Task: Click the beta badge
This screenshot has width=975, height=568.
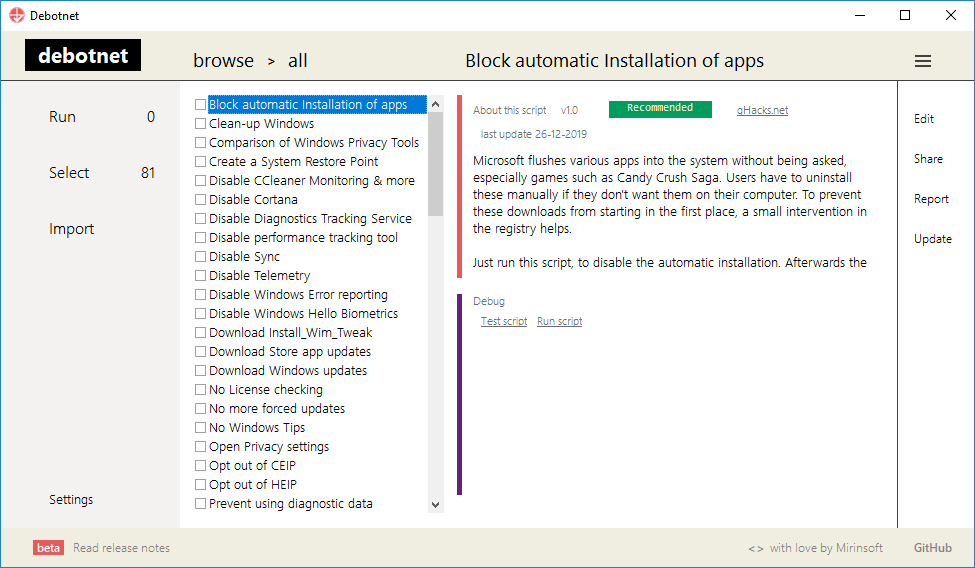Action: tap(49, 547)
